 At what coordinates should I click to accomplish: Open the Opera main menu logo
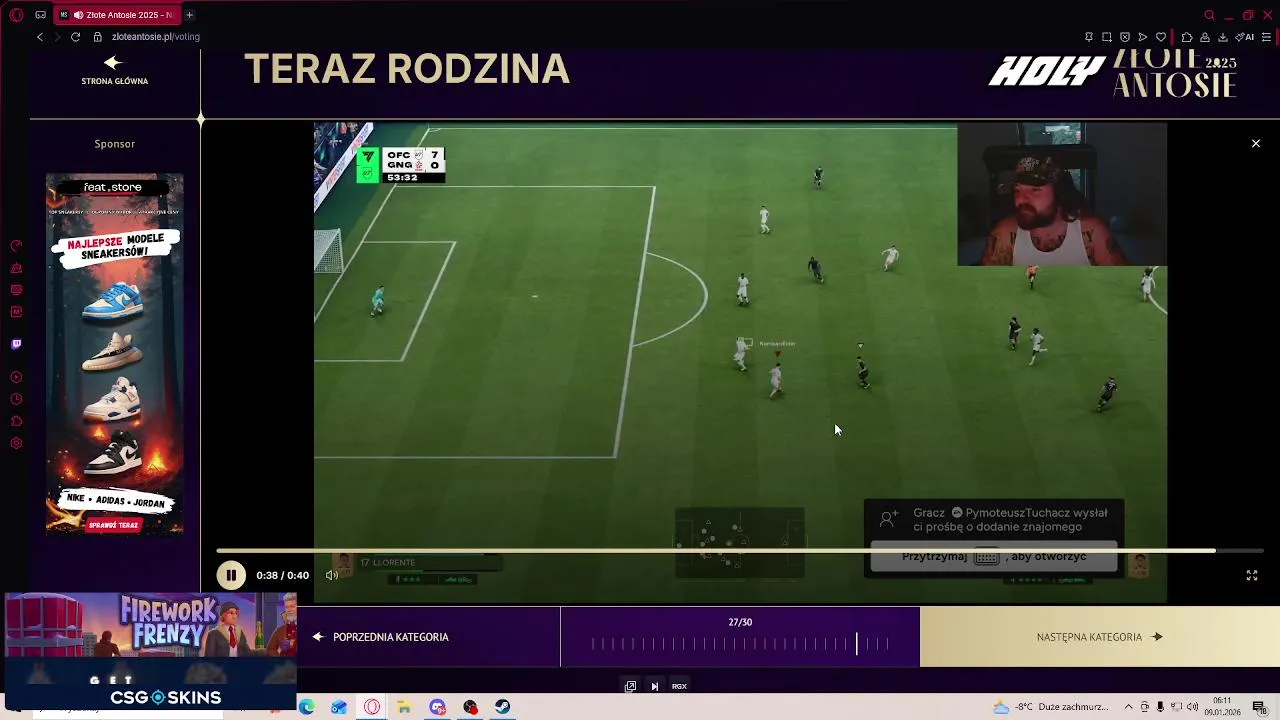16,15
